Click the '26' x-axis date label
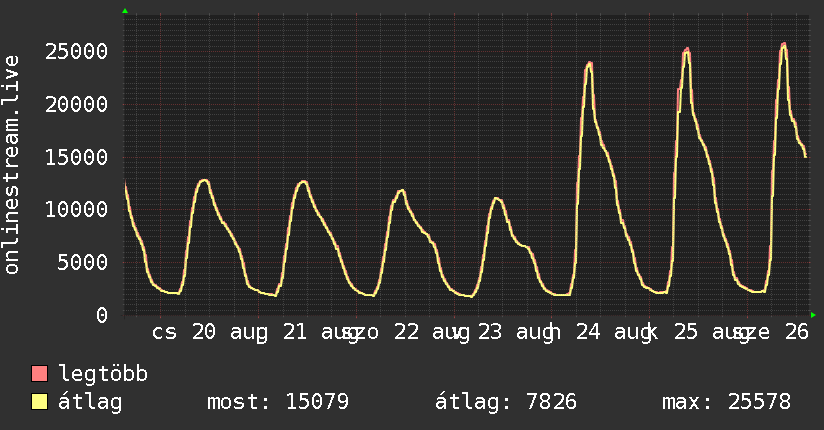 coord(797,332)
